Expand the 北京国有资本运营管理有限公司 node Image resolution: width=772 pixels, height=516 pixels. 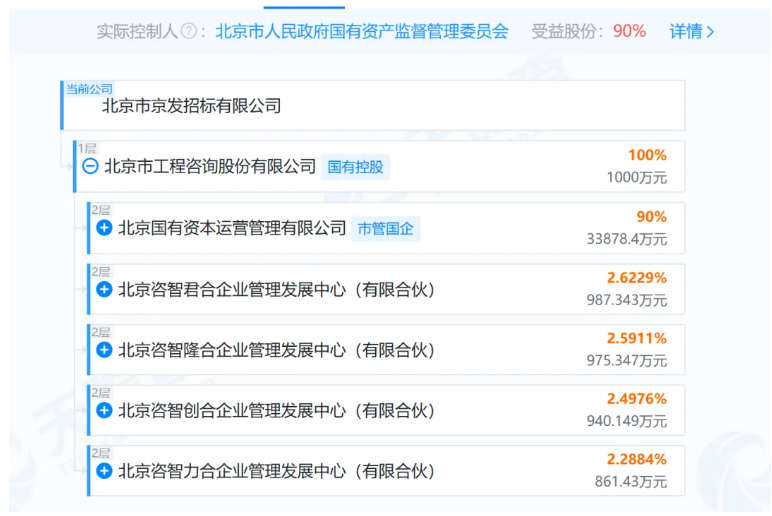(x=104, y=228)
